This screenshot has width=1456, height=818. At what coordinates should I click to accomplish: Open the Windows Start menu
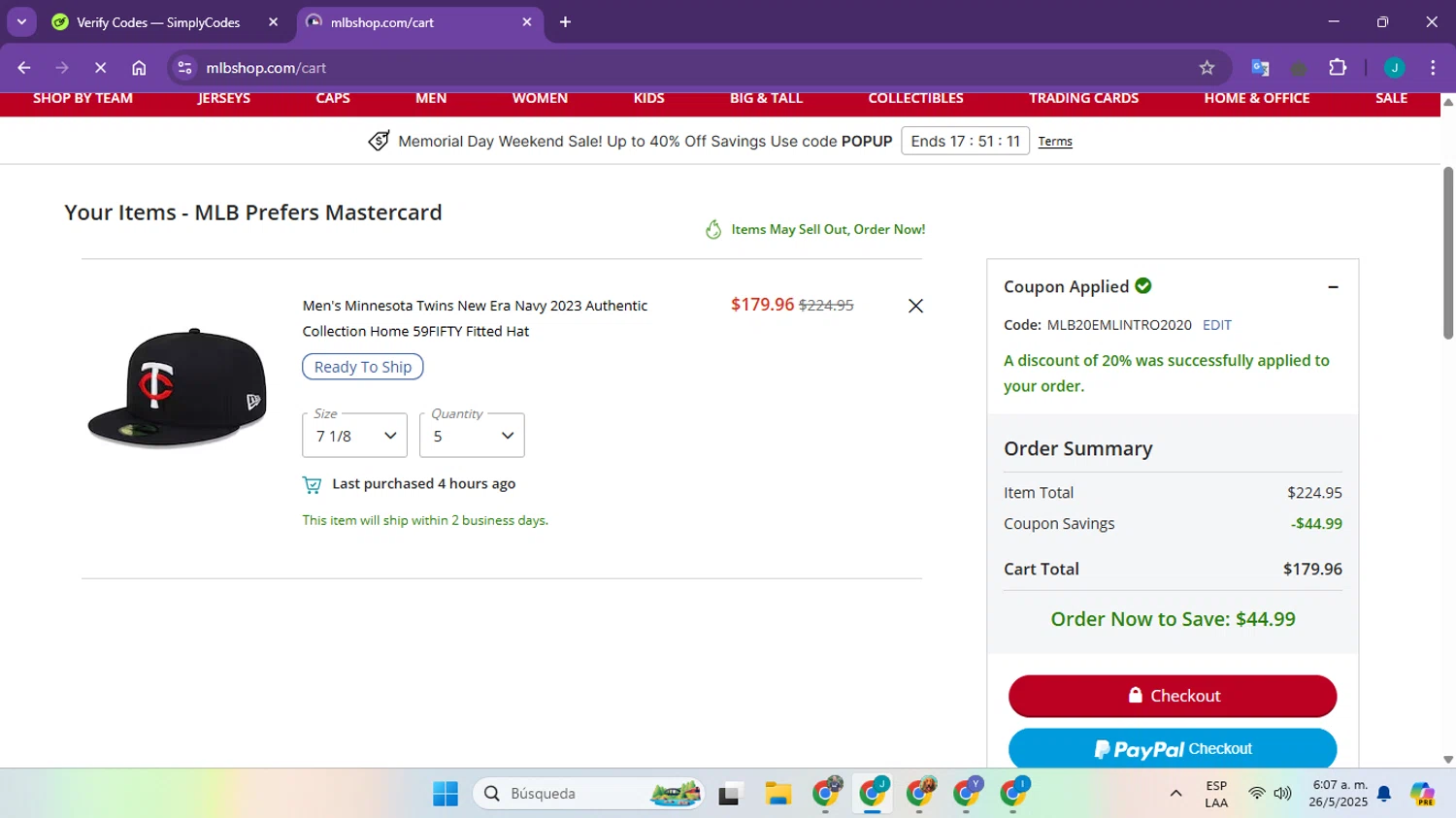click(446, 794)
